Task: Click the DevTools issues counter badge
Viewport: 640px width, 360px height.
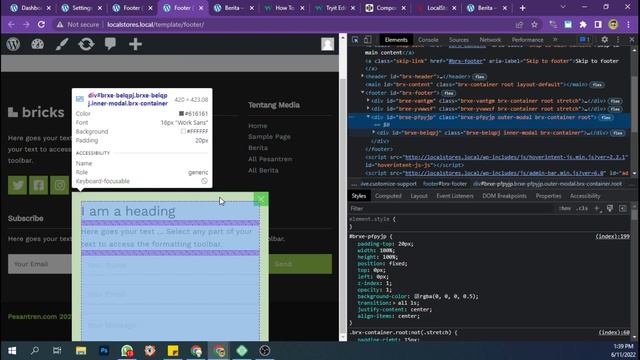Action: [x=584, y=40]
